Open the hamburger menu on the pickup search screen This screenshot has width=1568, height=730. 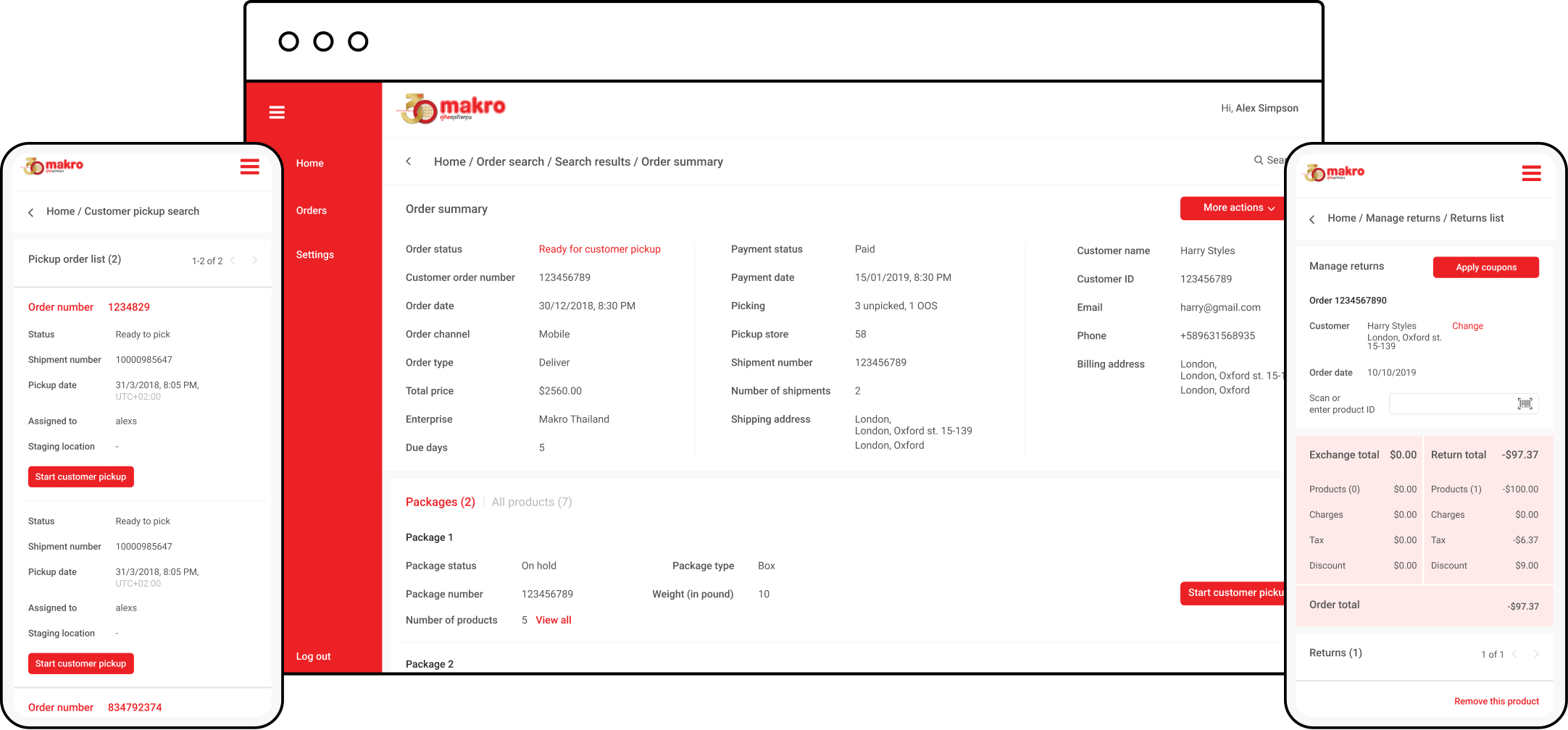tap(249, 166)
